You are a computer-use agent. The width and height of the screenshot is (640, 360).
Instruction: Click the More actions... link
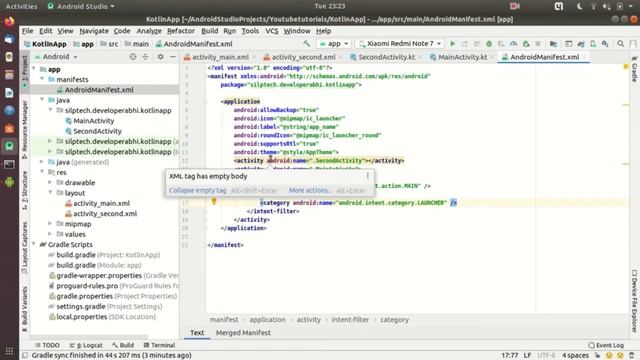pos(310,190)
